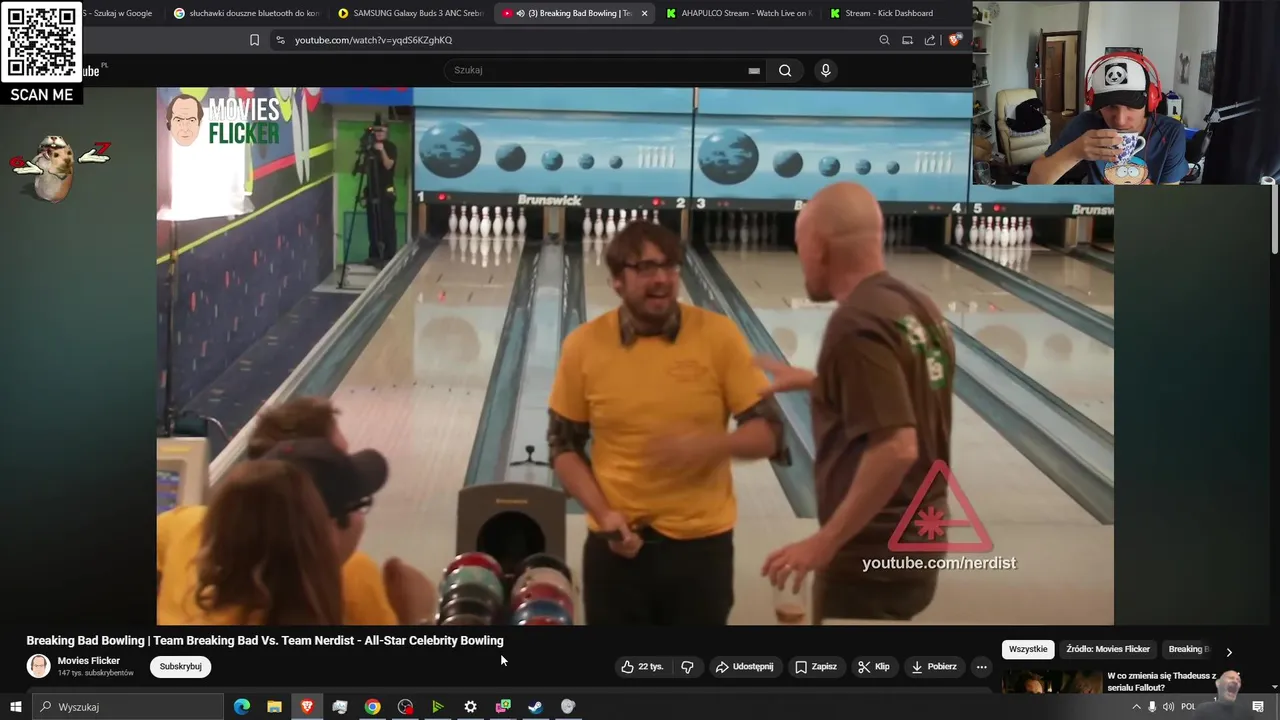Switch to AHAPULCO Stream Kick tab
Viewport: 1280px width, 720px height.
(x=739, y=13)
